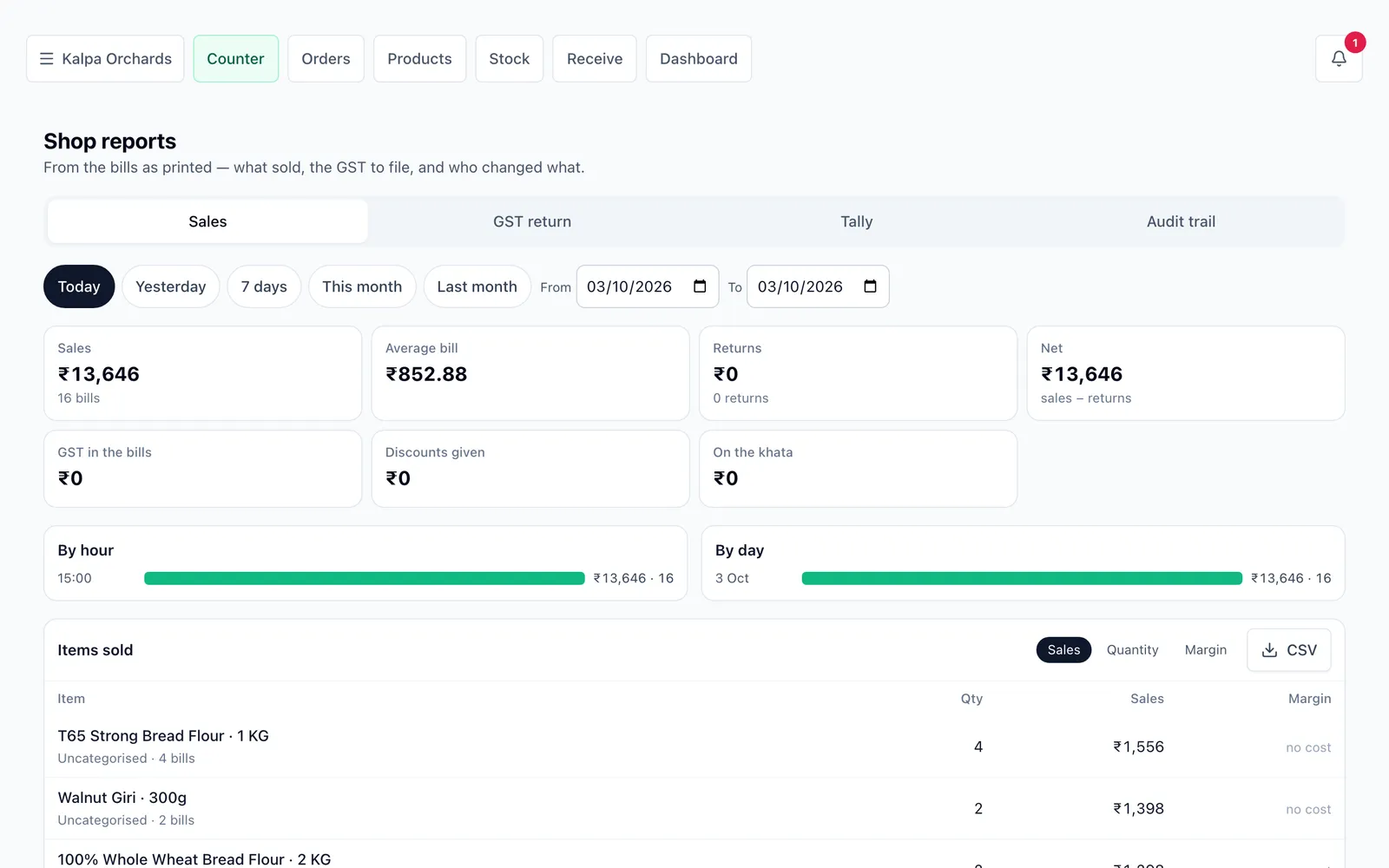Viewport: 1389px width, 868px height.
Task: Click the Item column header
Action: [x=71, y=699]
